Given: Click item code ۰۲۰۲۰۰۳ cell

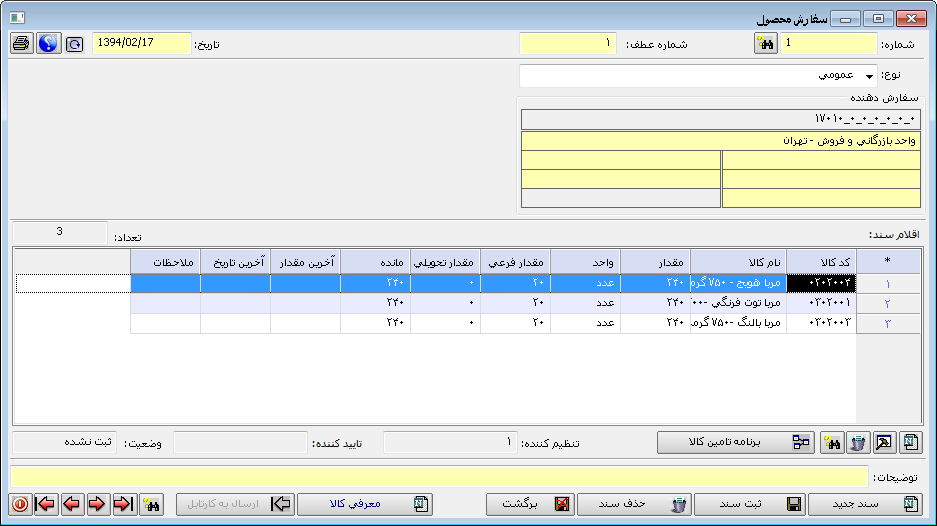Looking at the screenshot, I should pos(821,323).
